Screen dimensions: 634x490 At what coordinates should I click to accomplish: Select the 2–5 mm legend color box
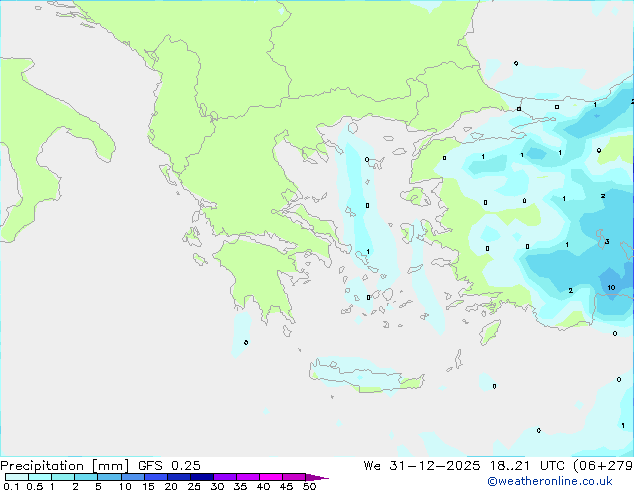pos(86,477)
